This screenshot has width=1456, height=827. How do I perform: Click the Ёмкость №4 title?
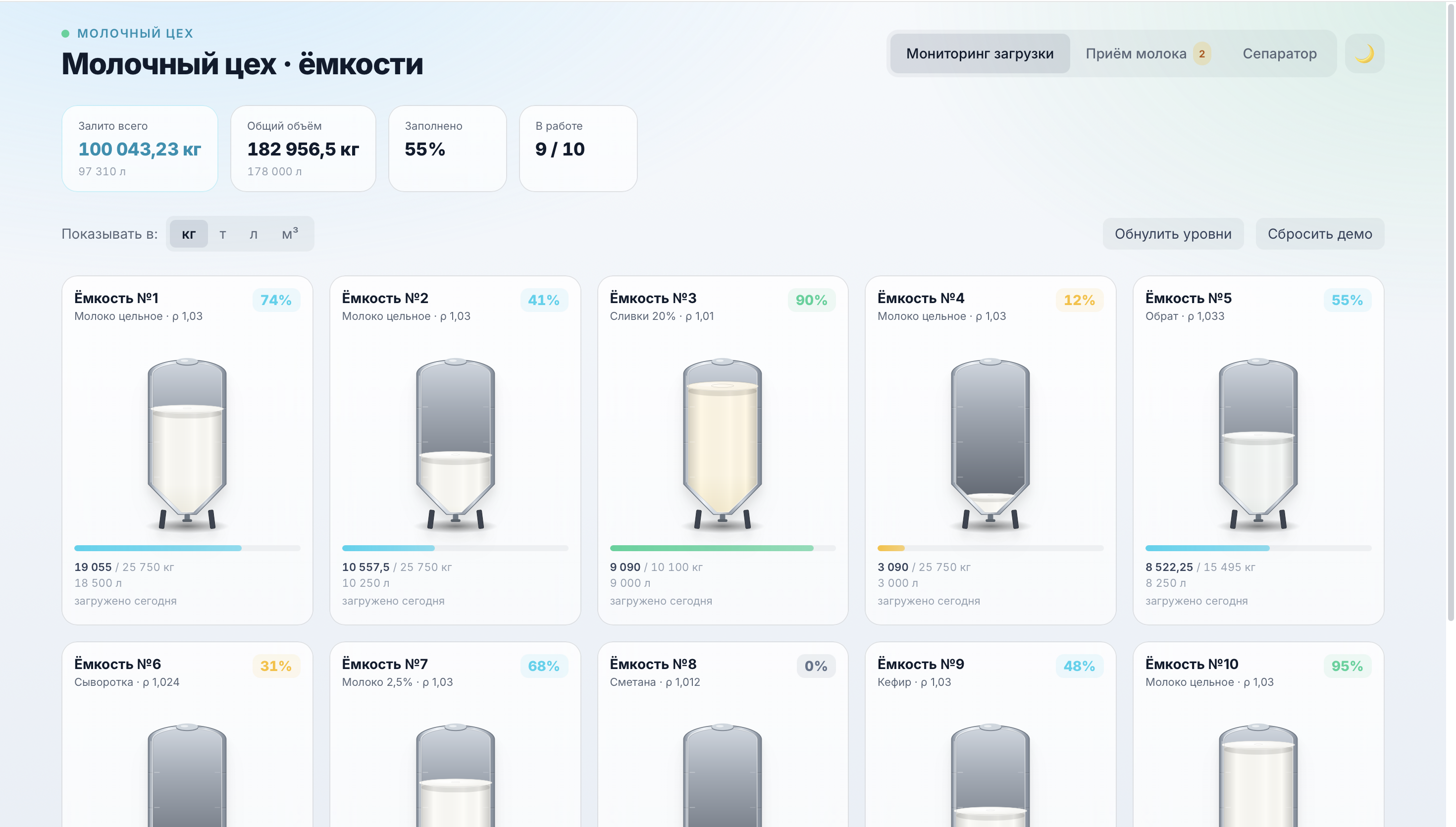[x=921, y=298]
